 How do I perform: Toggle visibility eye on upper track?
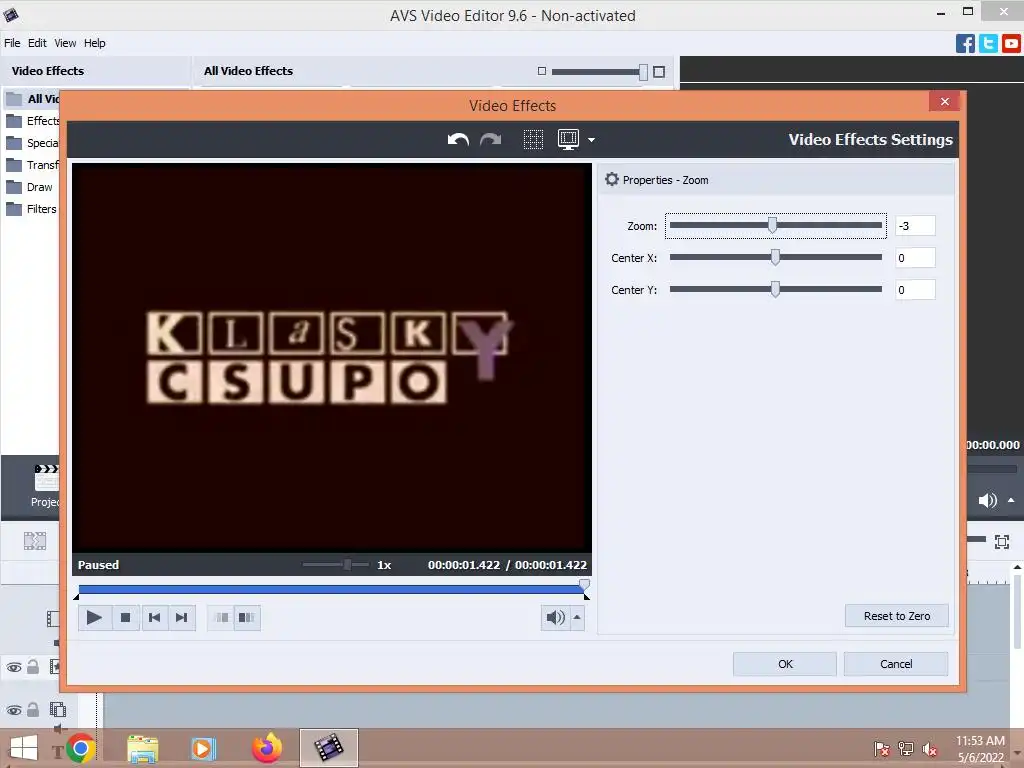point(14,667)
